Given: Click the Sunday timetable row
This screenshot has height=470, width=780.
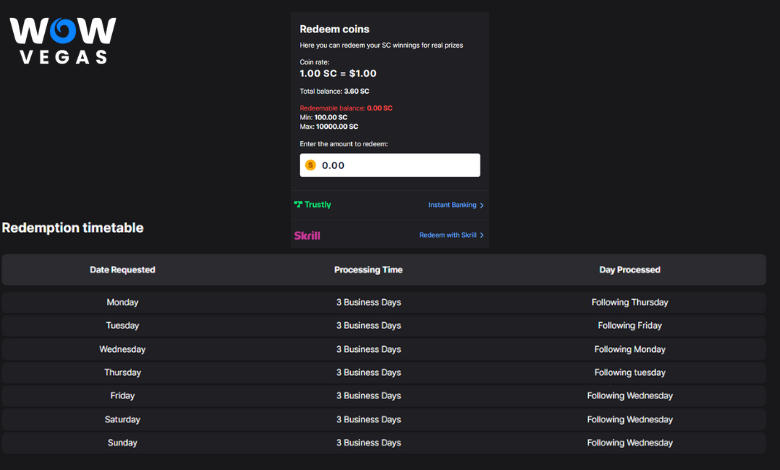Looking at the screenshot, I should click(384, 443).
